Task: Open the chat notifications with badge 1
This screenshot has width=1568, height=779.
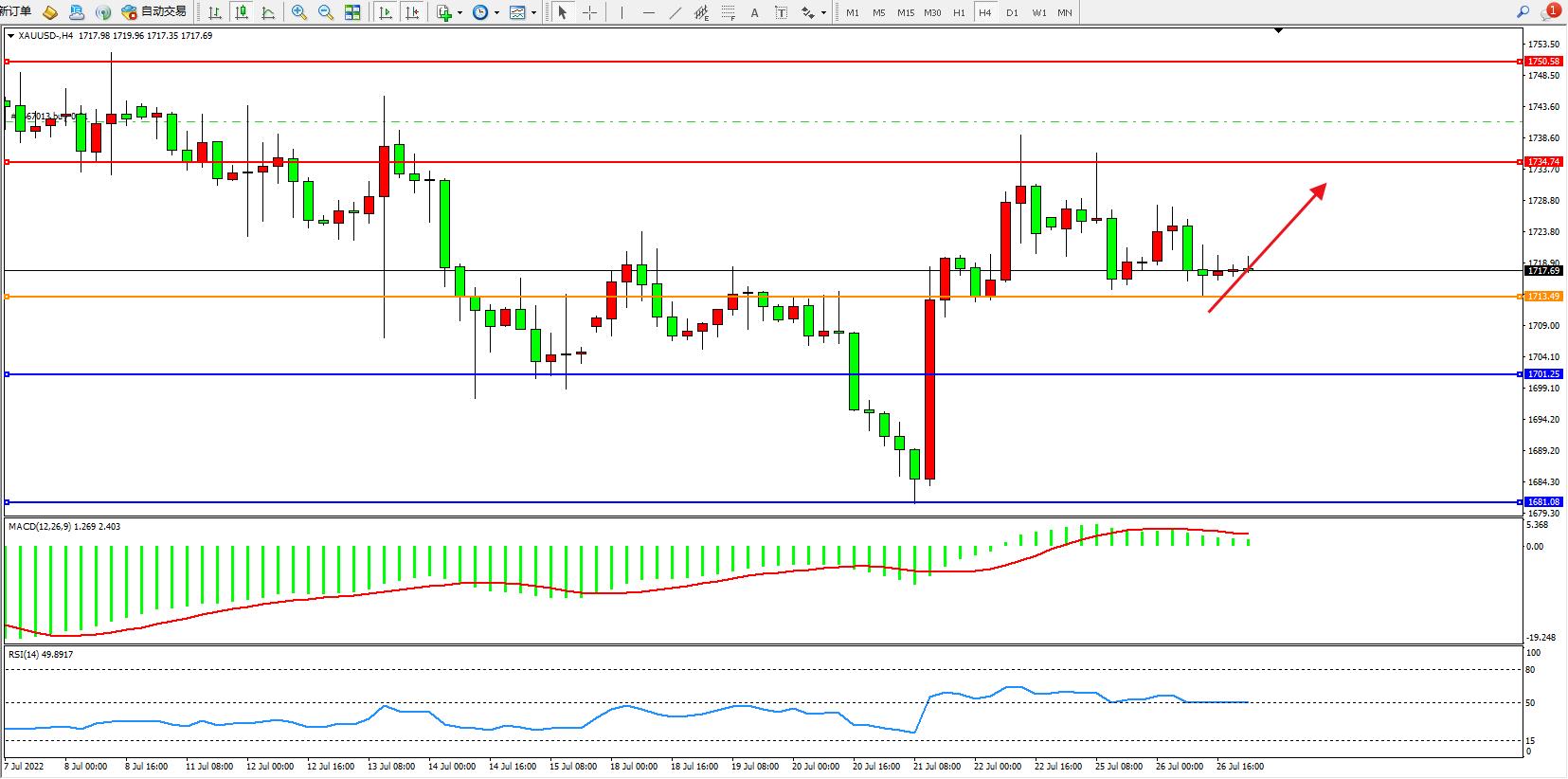Action: [1550, 12]
